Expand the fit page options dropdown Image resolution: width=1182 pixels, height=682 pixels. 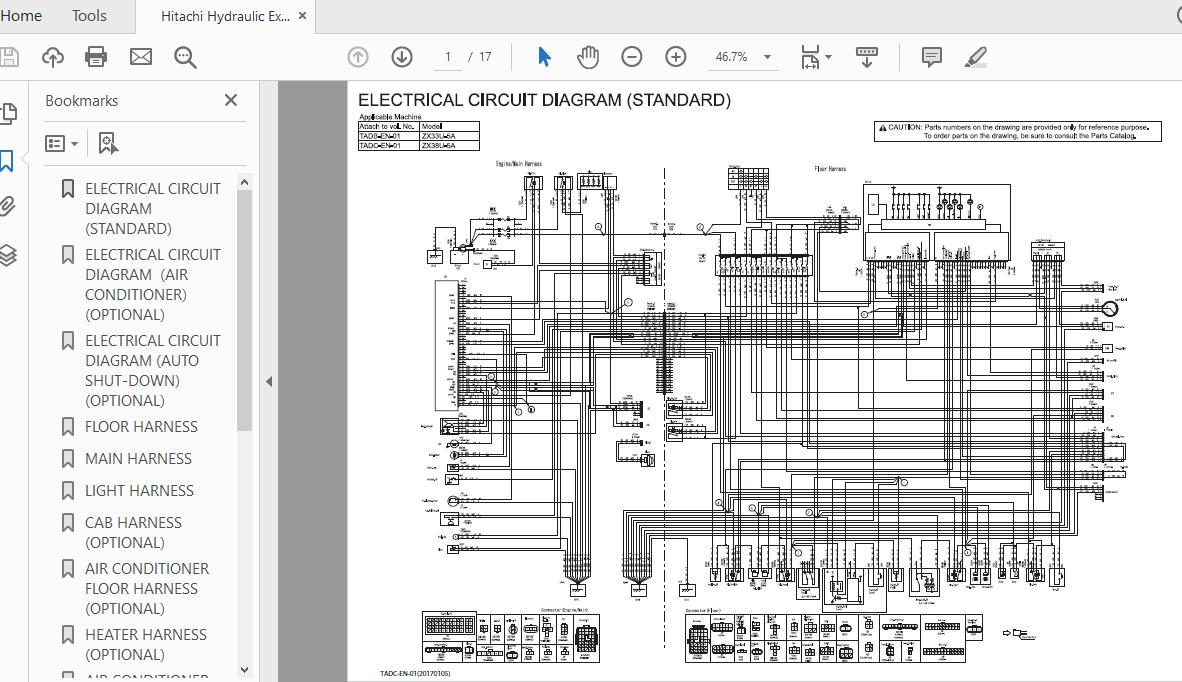(828, 57)
